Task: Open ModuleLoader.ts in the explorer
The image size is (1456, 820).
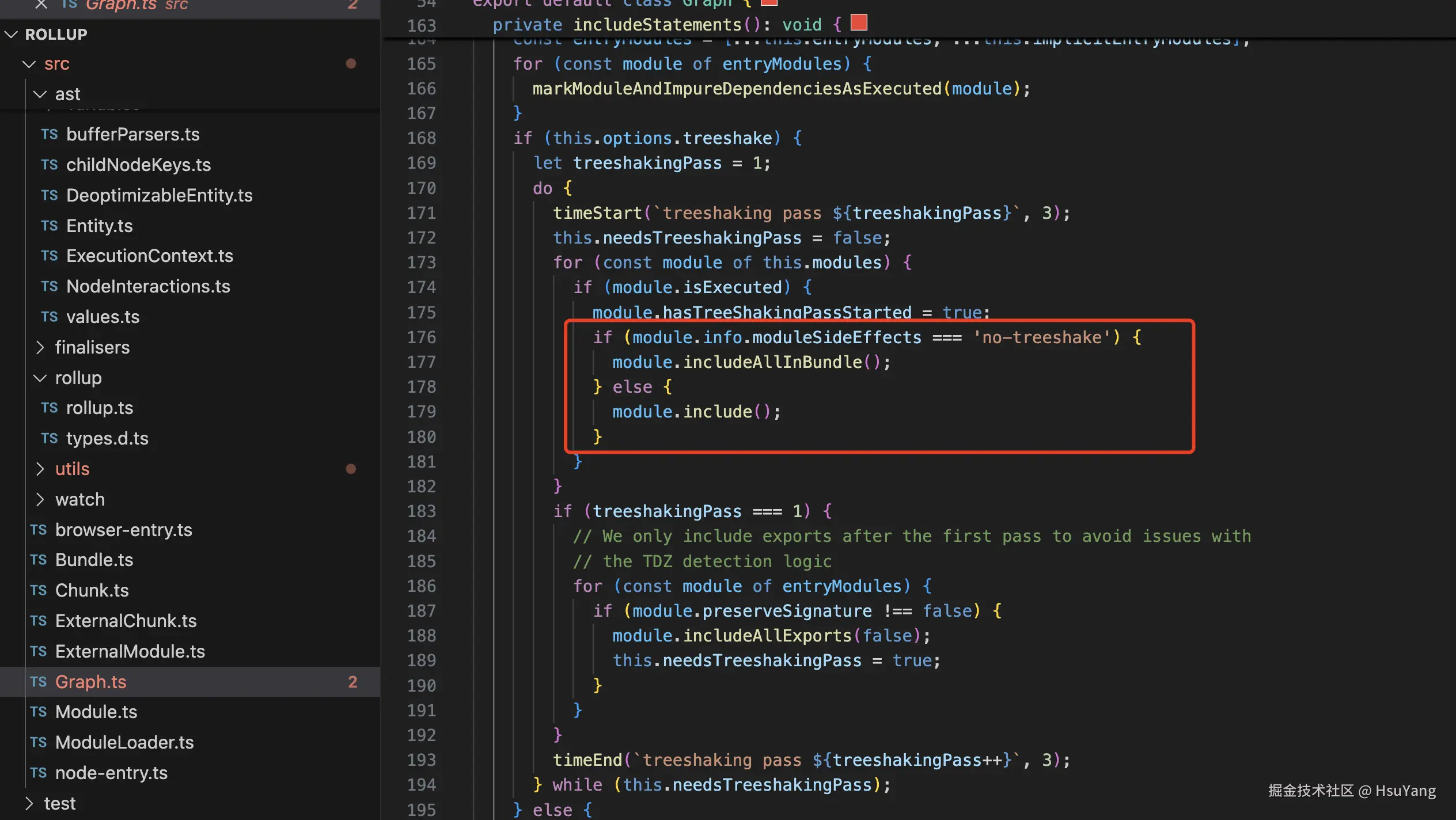Action: 124,742
